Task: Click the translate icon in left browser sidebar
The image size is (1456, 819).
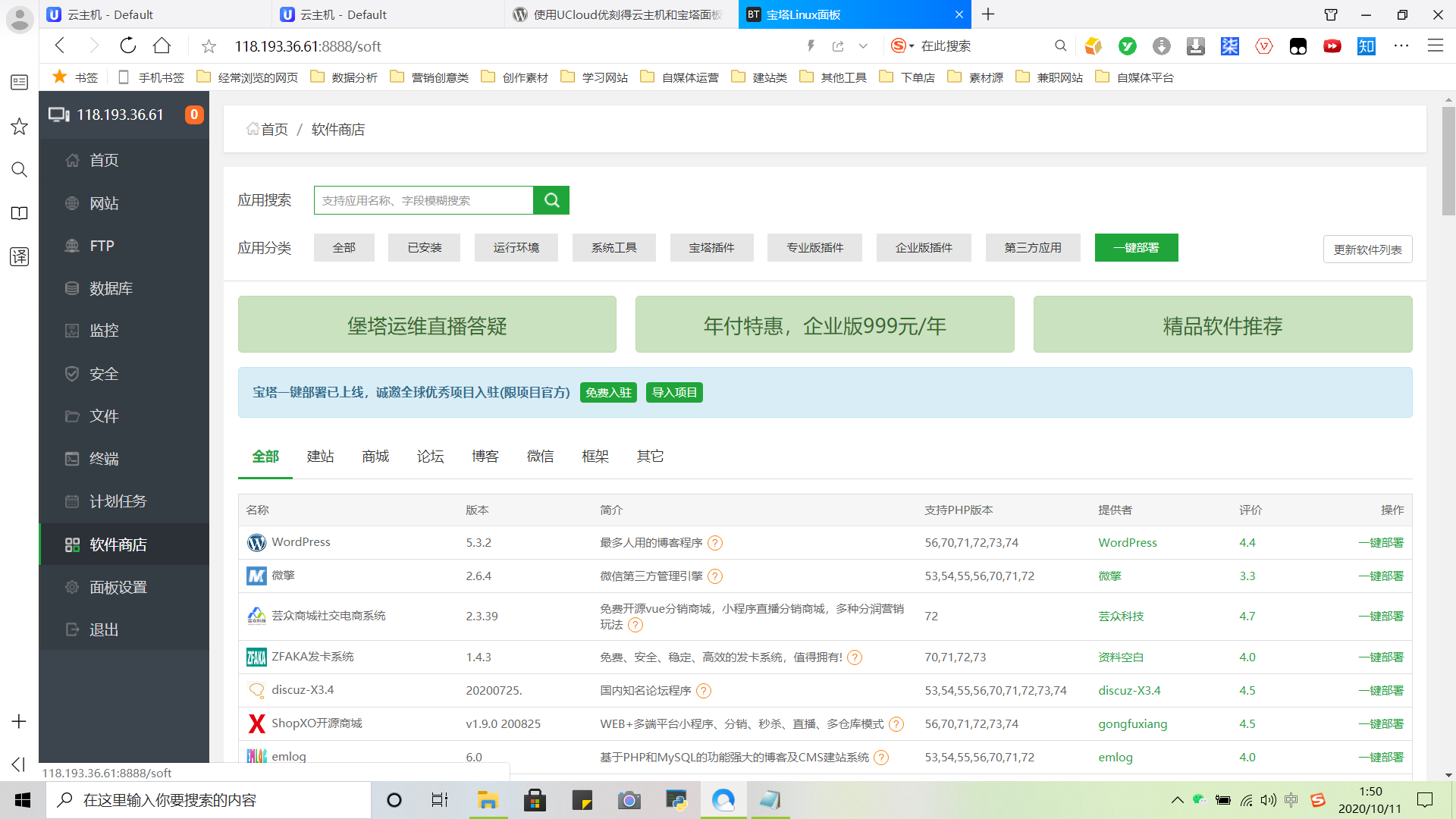Action: pyautogui.click(x=20, y=256)
